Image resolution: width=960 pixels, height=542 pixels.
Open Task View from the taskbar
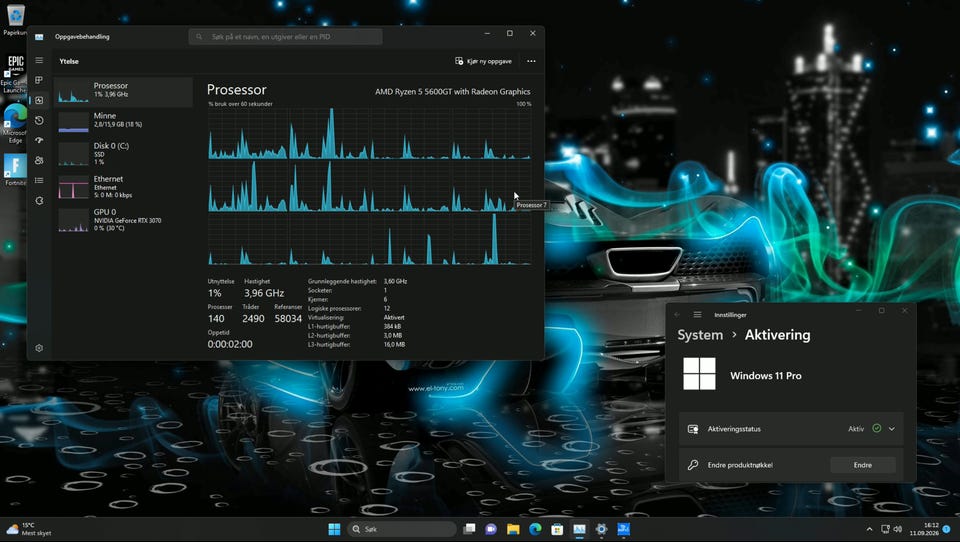[x=469, y=529]
